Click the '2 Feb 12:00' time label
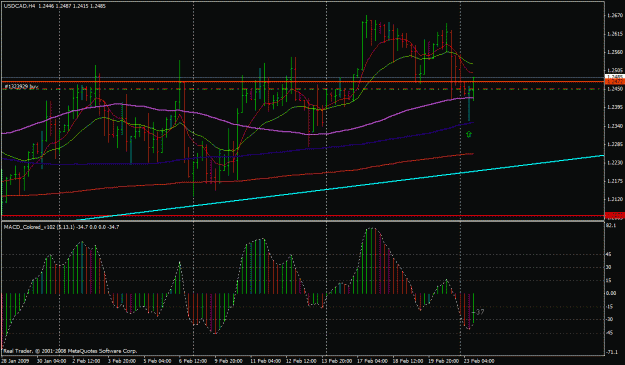 coord(87,361)
